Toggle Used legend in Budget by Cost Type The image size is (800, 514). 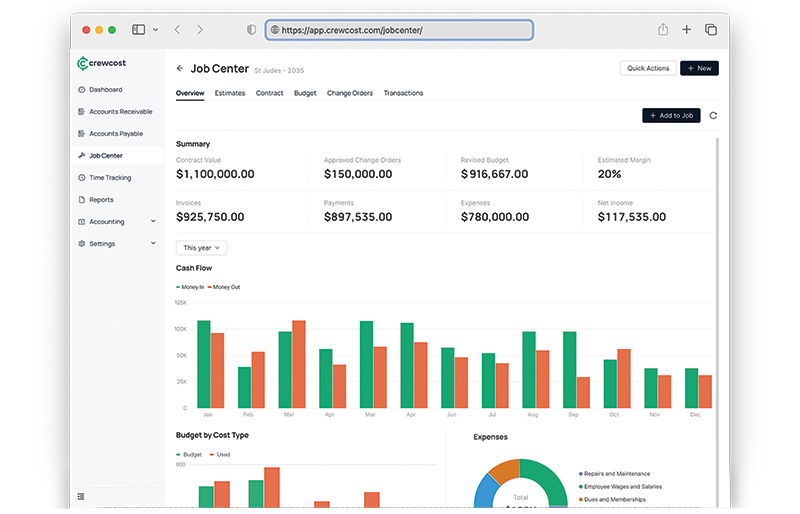point(220,454)
